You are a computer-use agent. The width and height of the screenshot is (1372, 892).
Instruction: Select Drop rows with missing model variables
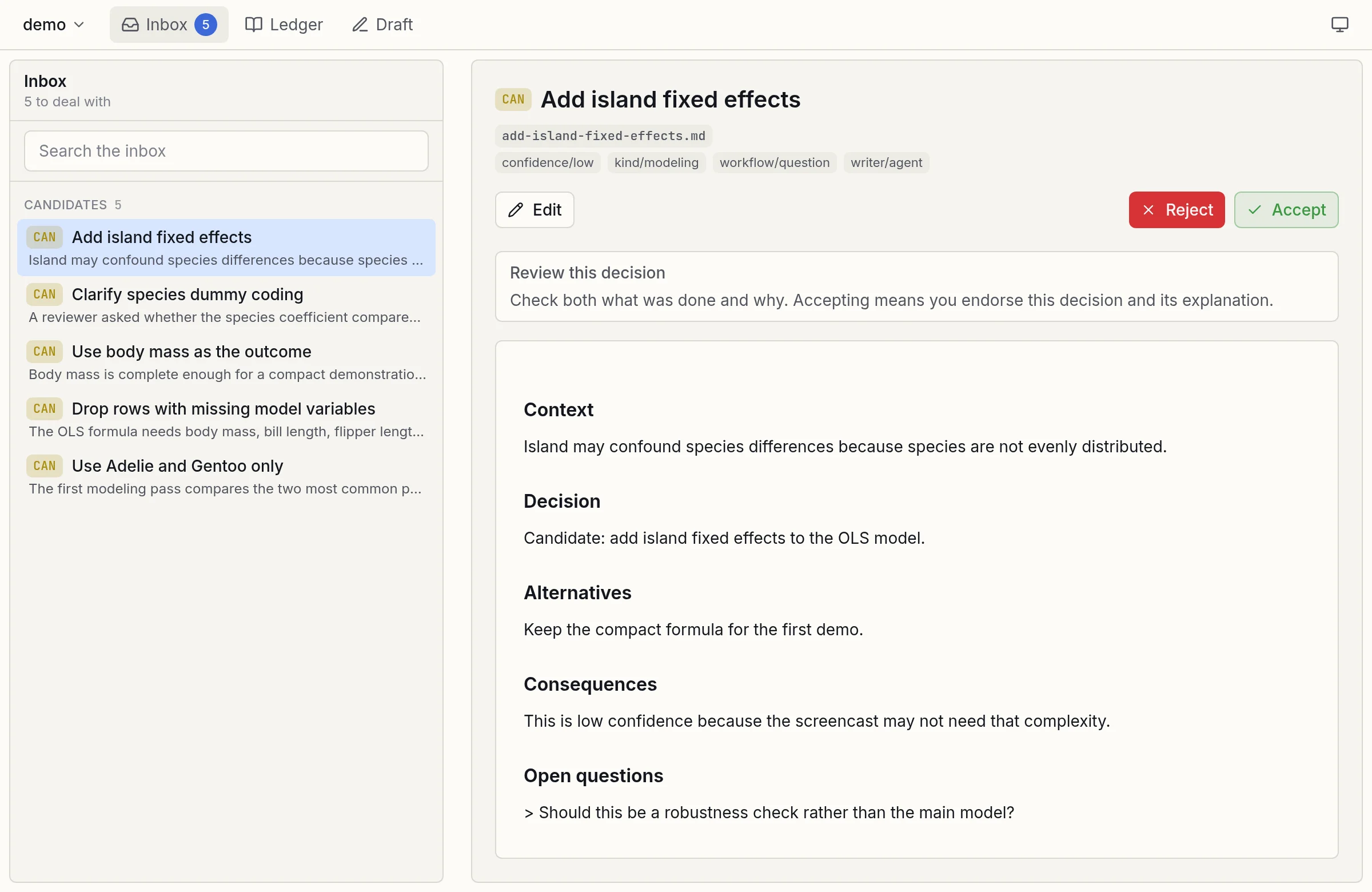click(x=226, y=419)
